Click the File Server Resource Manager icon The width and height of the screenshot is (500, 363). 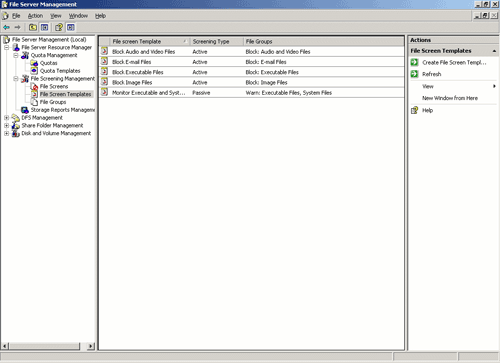(x=16, y=48)
